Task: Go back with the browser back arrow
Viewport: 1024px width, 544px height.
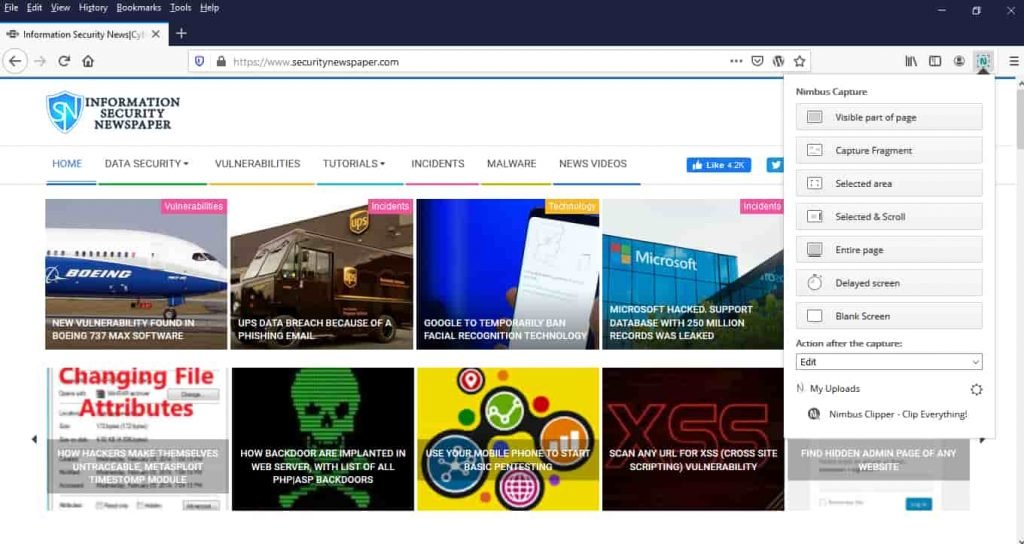Action: pos(15,61)
